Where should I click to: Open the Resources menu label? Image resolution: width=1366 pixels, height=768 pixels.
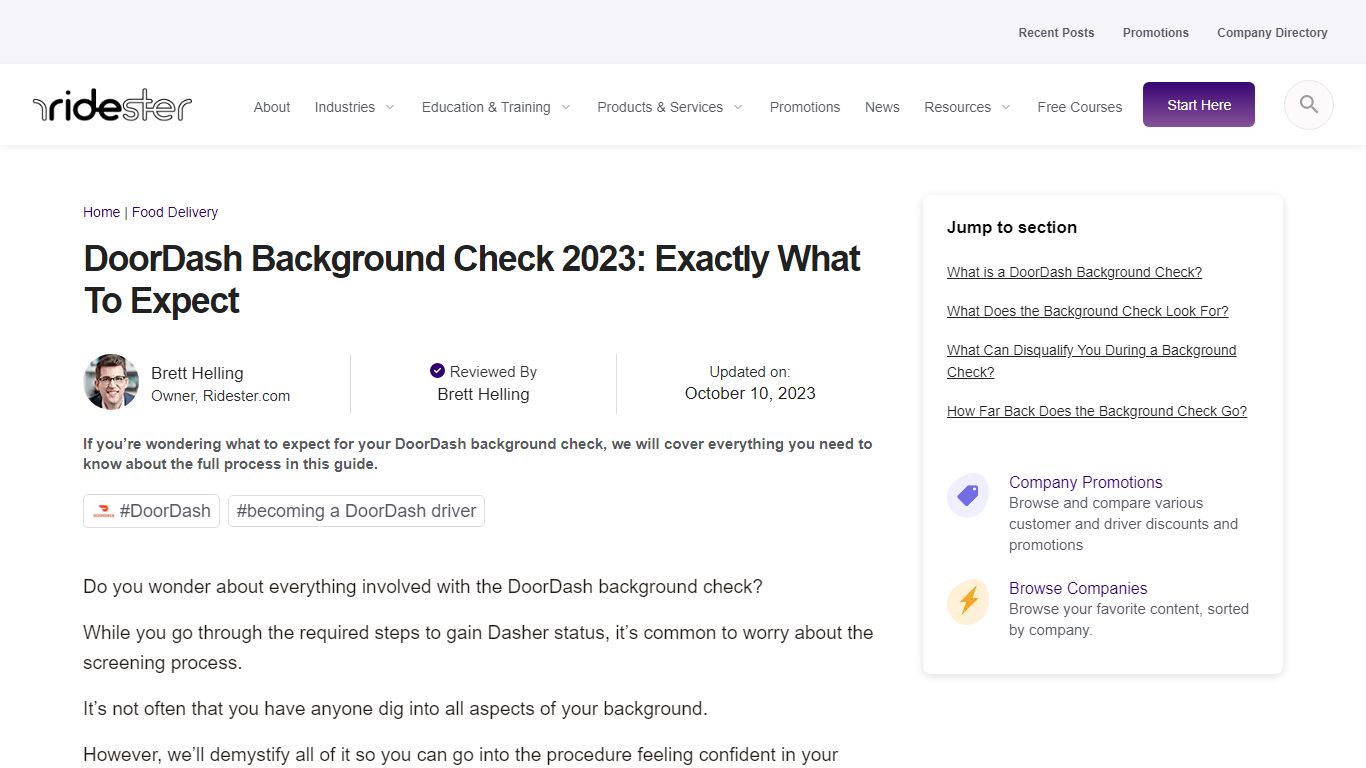957,107
